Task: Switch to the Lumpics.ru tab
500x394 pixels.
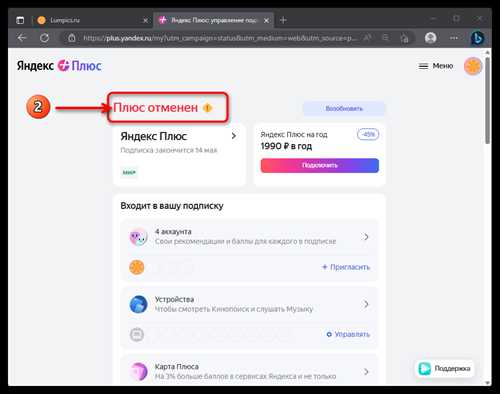Action: click(x=92, y=20)
